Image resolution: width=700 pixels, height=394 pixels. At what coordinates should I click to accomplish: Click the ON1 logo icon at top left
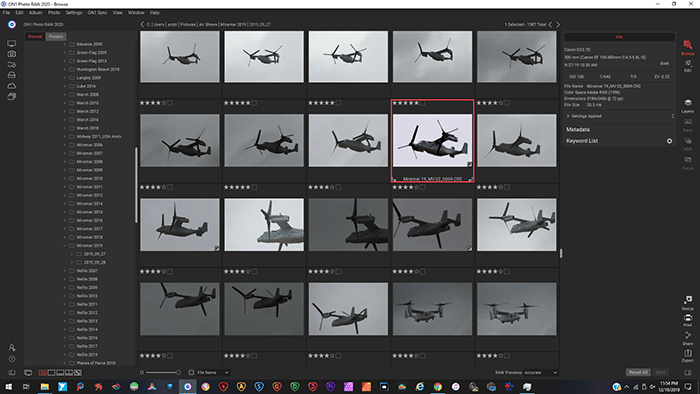tap(12, 25)
